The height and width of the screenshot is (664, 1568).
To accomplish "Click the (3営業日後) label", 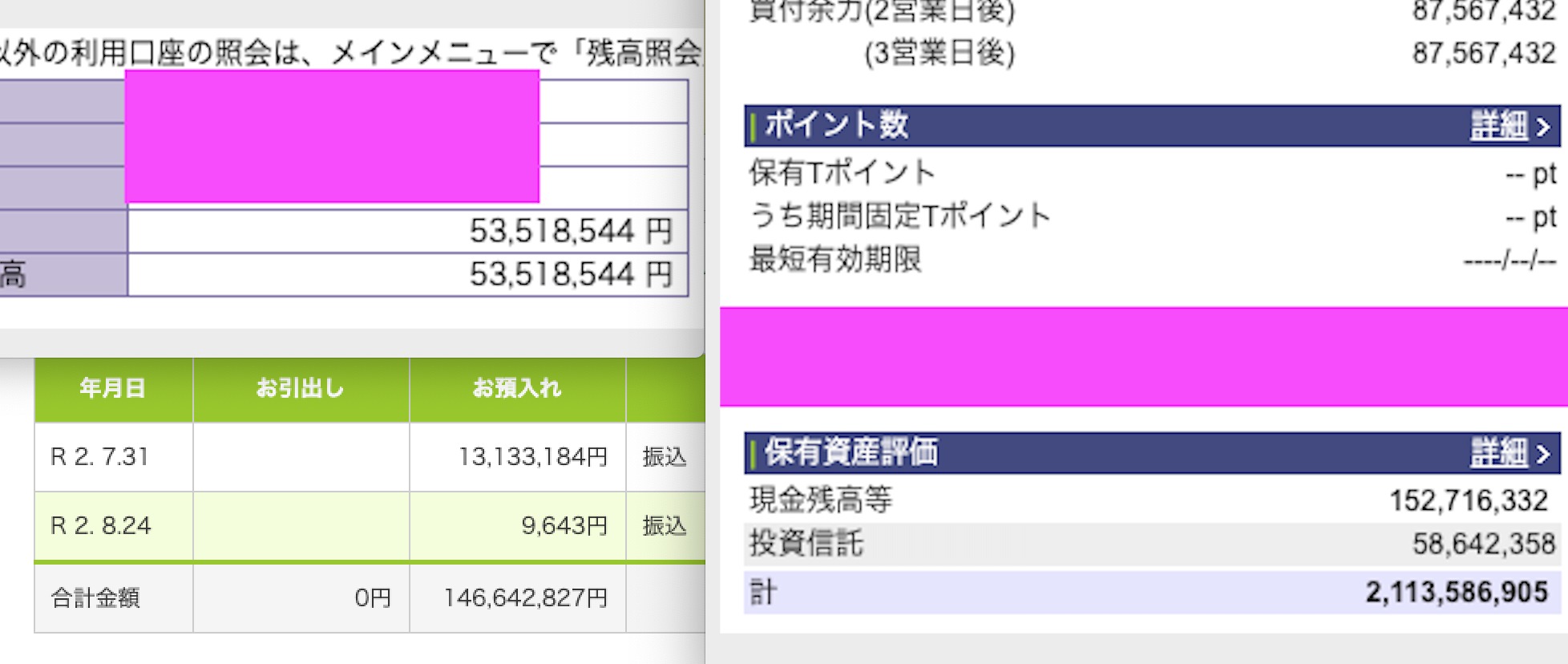I will tap(940, 54).
